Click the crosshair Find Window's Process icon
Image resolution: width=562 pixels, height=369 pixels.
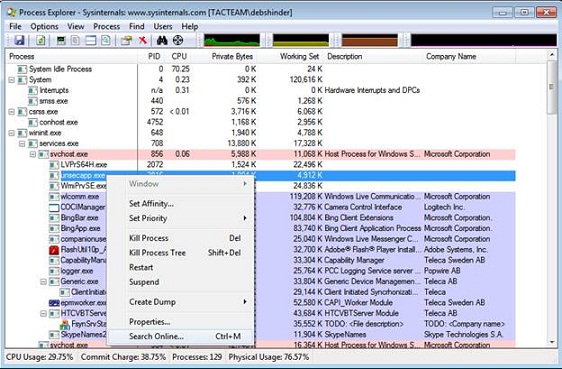pyautogui.click(x=178, y=40)
